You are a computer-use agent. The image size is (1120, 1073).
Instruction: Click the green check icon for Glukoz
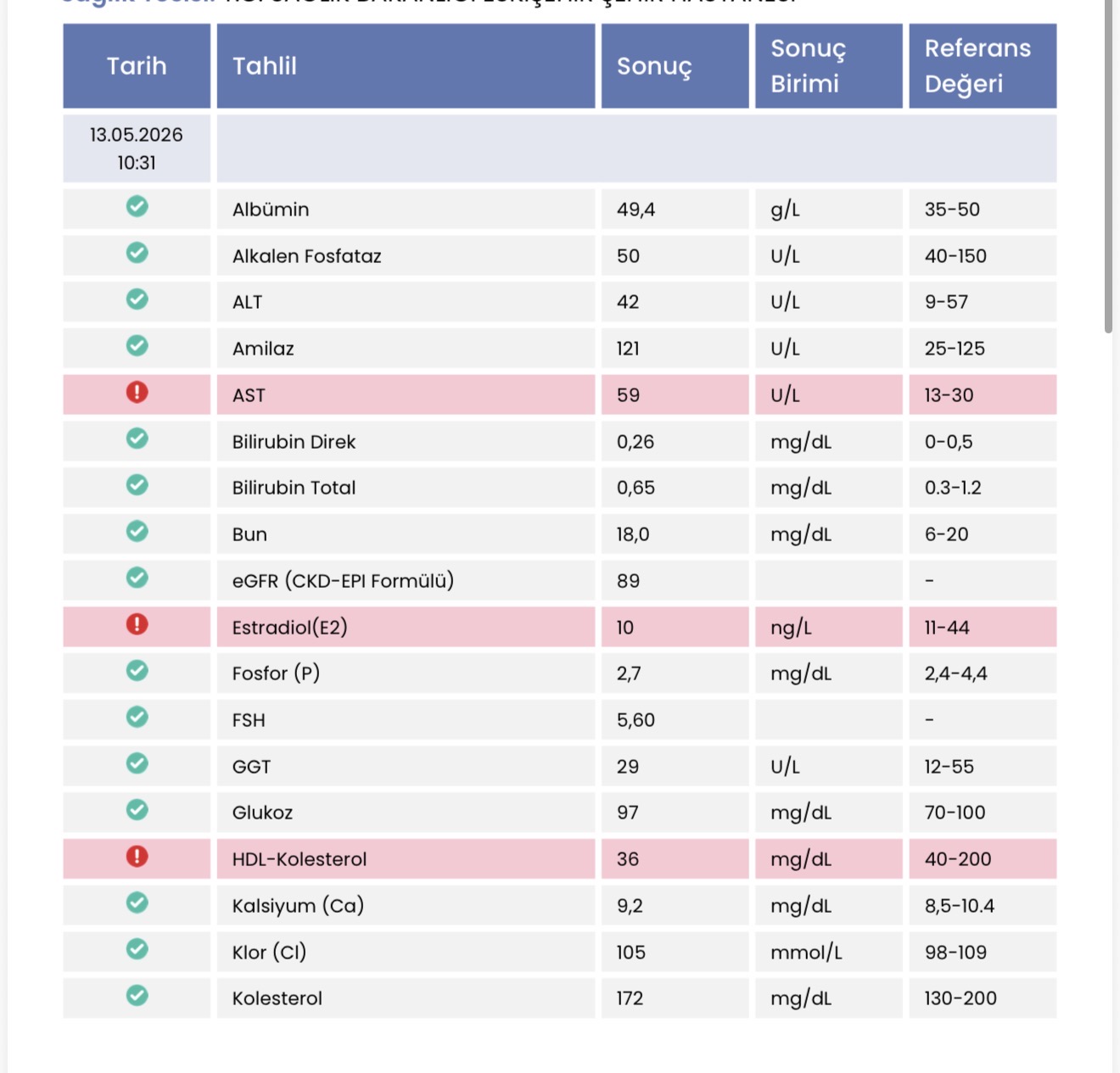click(137, 810)
